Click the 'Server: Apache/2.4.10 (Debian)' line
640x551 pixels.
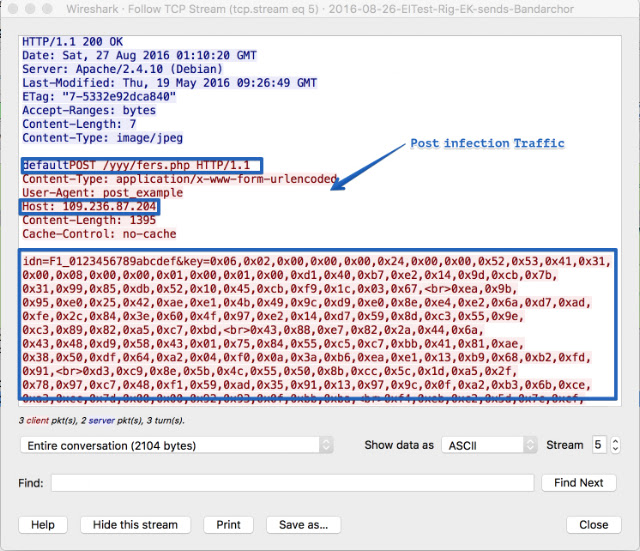coord(122,69)
